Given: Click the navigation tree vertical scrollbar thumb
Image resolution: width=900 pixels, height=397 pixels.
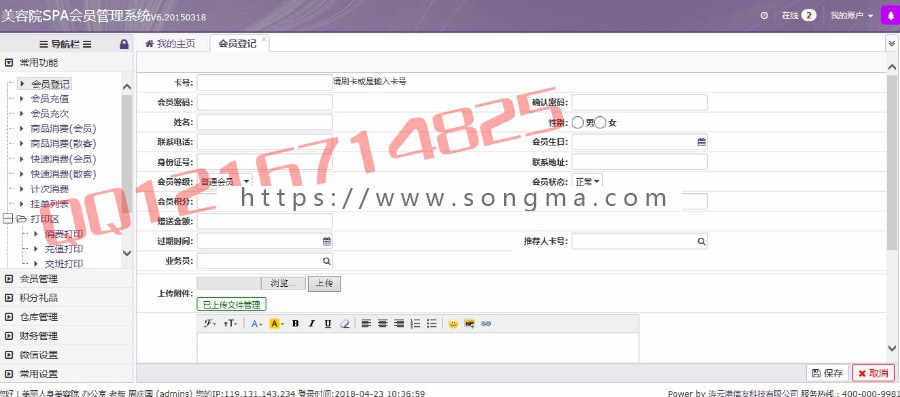Looking at the screenshot, I should 127,153.
